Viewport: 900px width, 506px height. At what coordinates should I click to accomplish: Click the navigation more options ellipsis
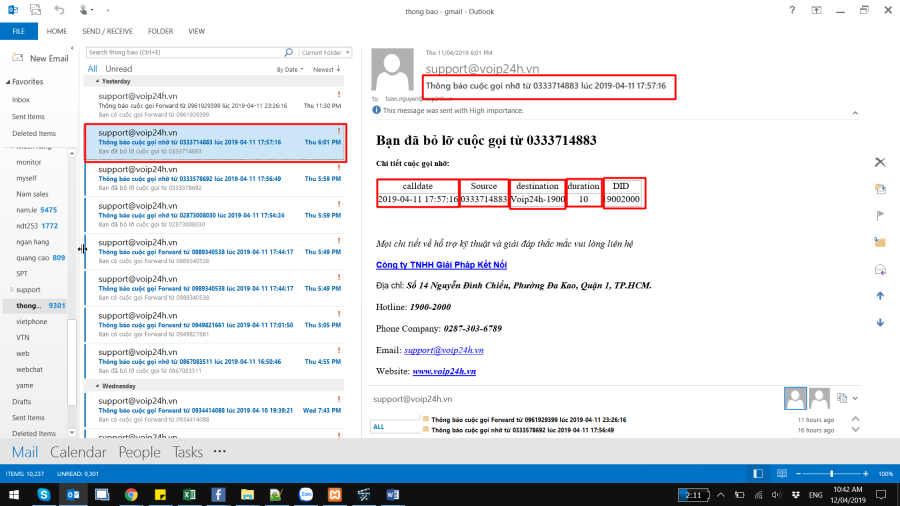click(220, 451)
